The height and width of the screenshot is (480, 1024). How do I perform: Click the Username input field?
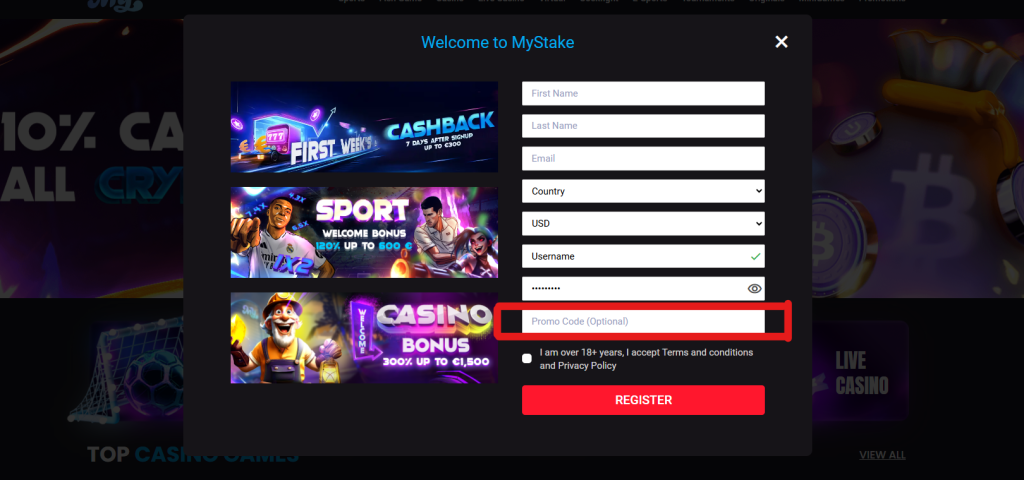pyautogui.click(x=643, y=256)
